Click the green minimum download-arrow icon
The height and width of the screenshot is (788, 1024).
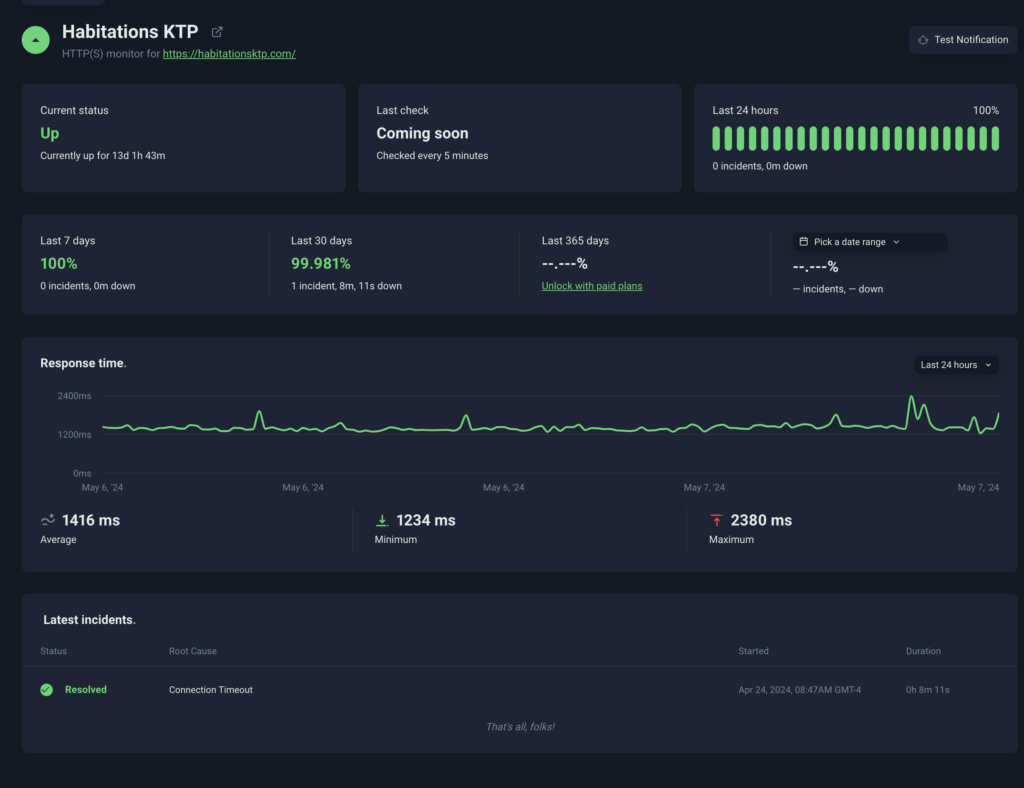point(381,520)
